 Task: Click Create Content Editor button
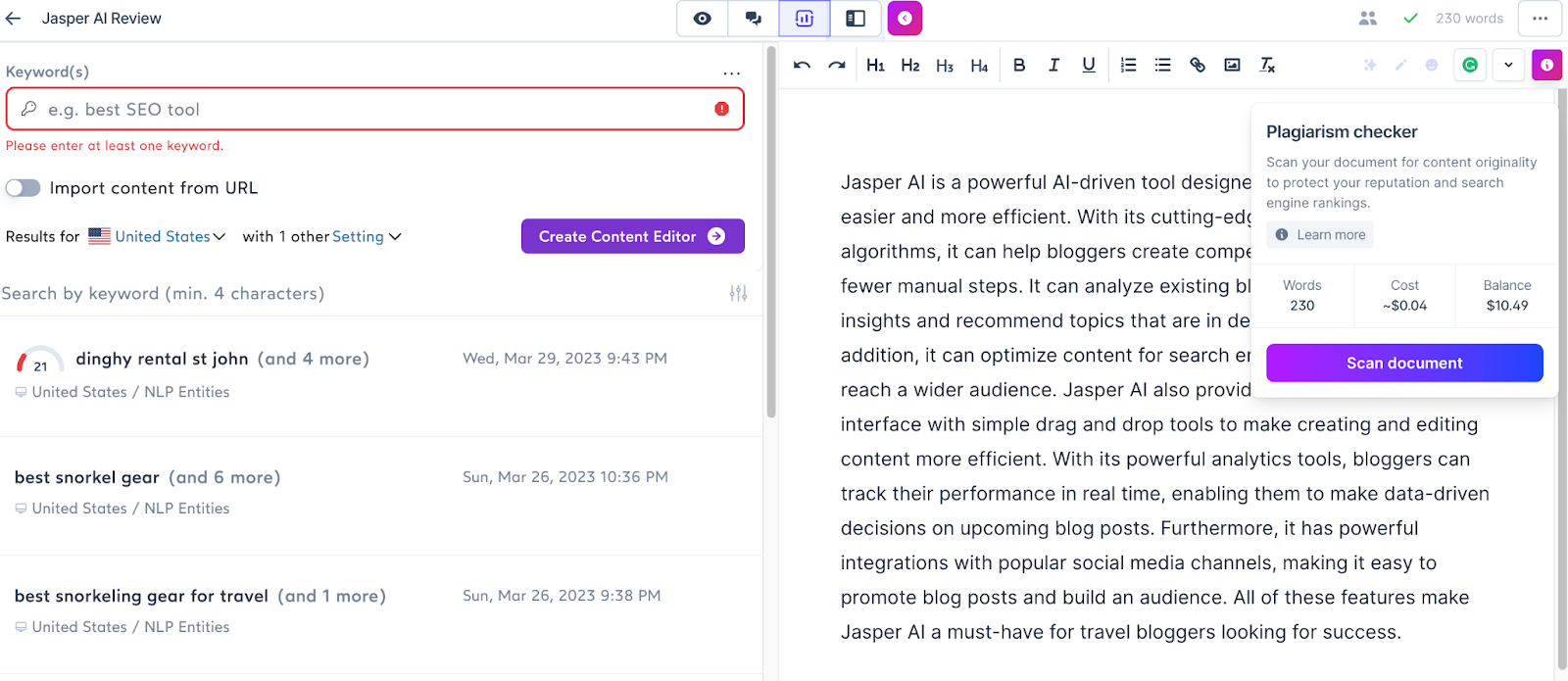click(x=633, y=236)
